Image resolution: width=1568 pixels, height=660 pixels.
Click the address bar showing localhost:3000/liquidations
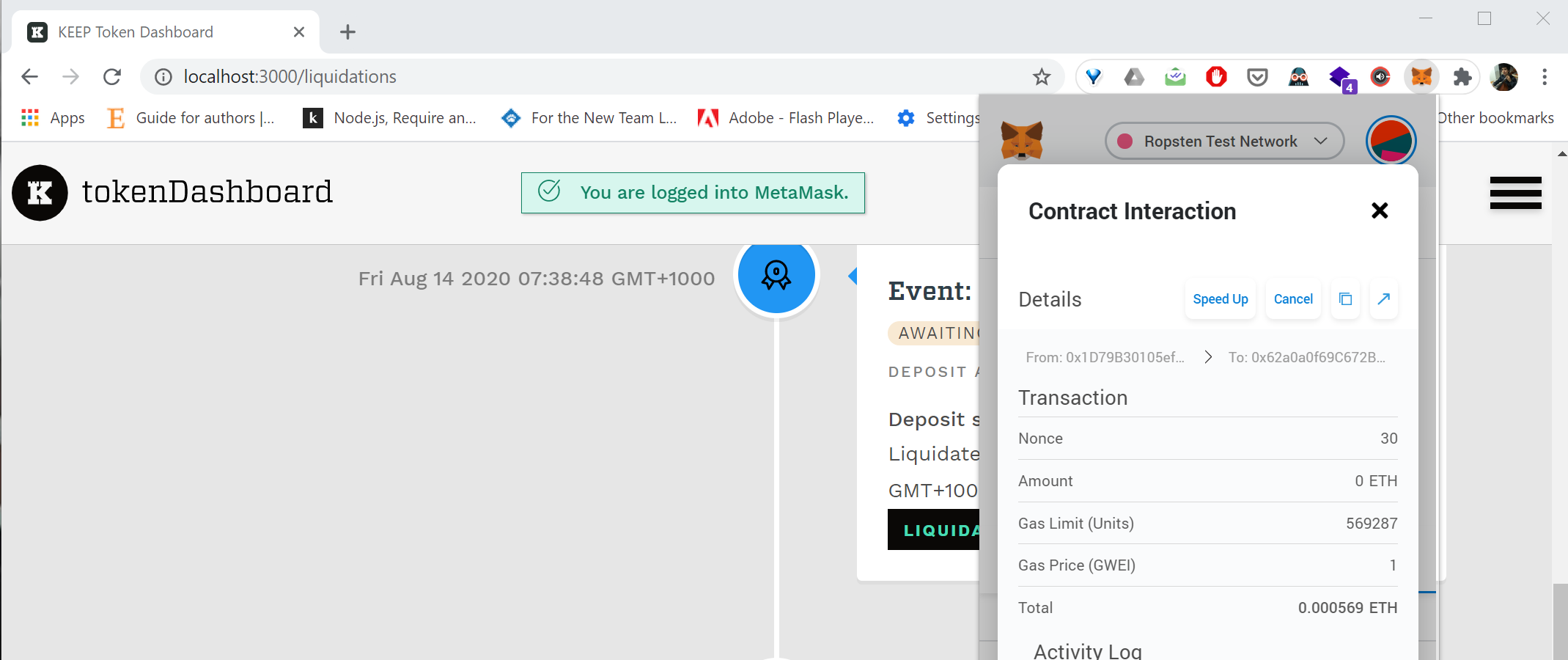pyautogui.click(x=601, y=76)
